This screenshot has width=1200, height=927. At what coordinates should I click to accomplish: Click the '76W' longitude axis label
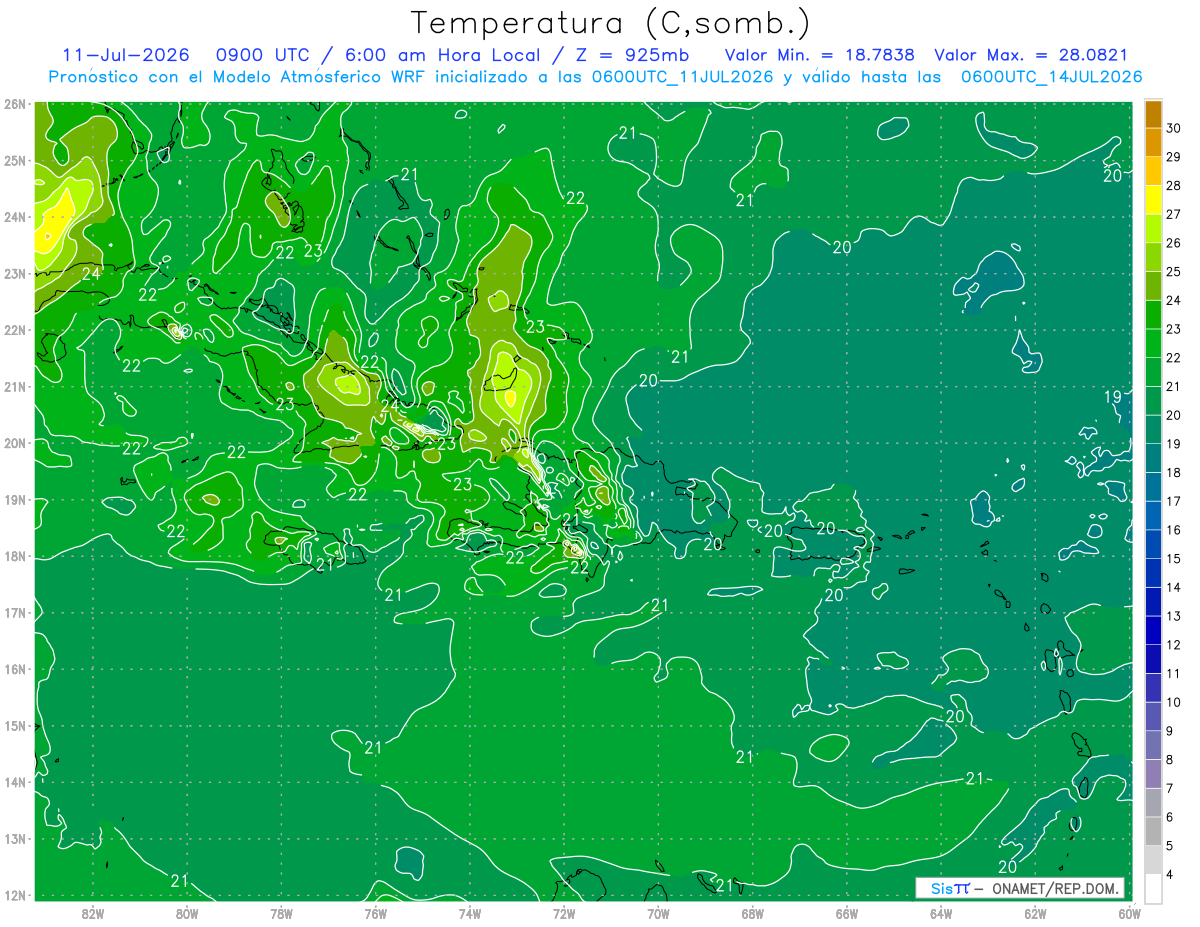(375, 913)
